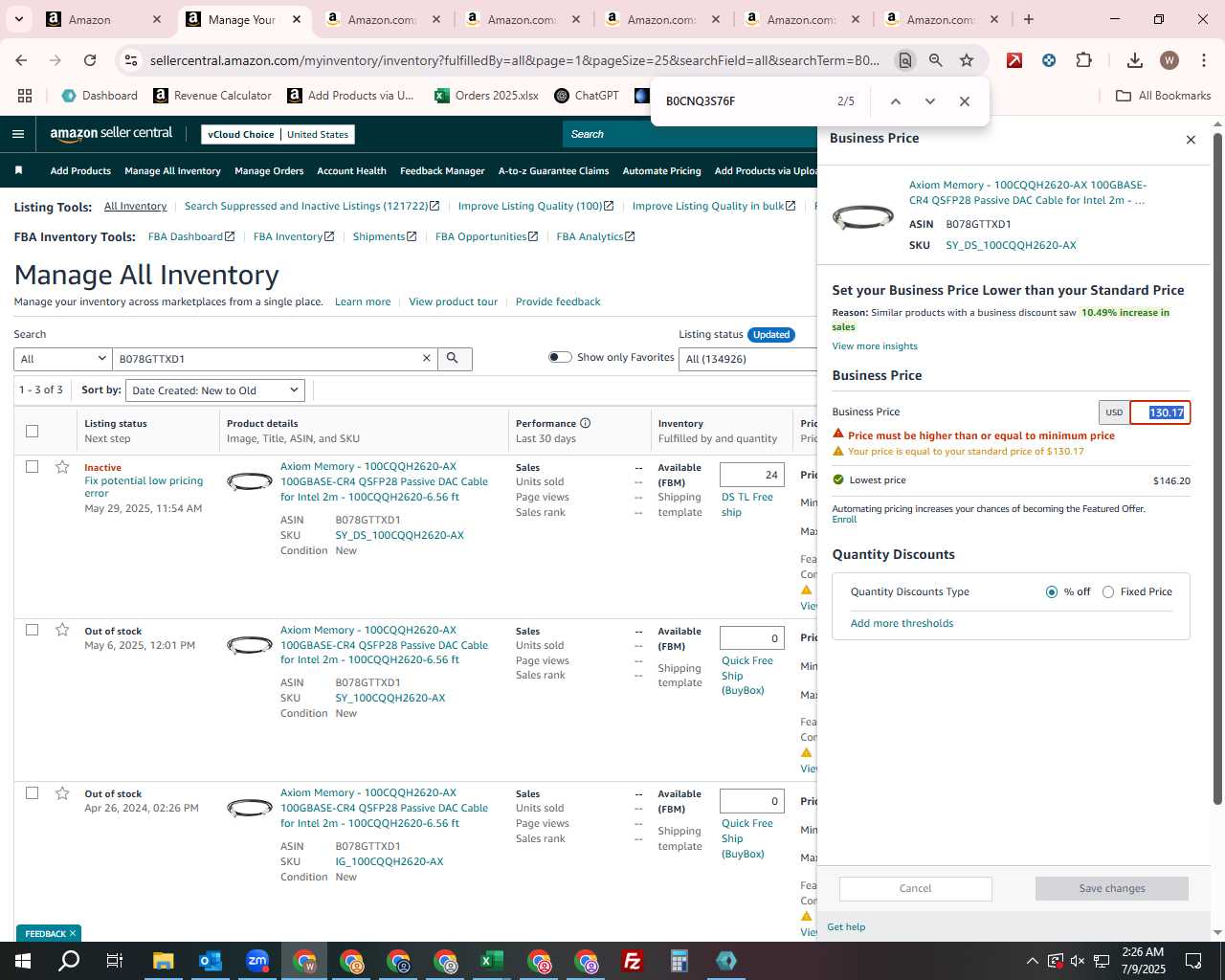1225x980 pixels.
Task: Clear the B078GTTXD1 search term
Action: tap(427, 359)
